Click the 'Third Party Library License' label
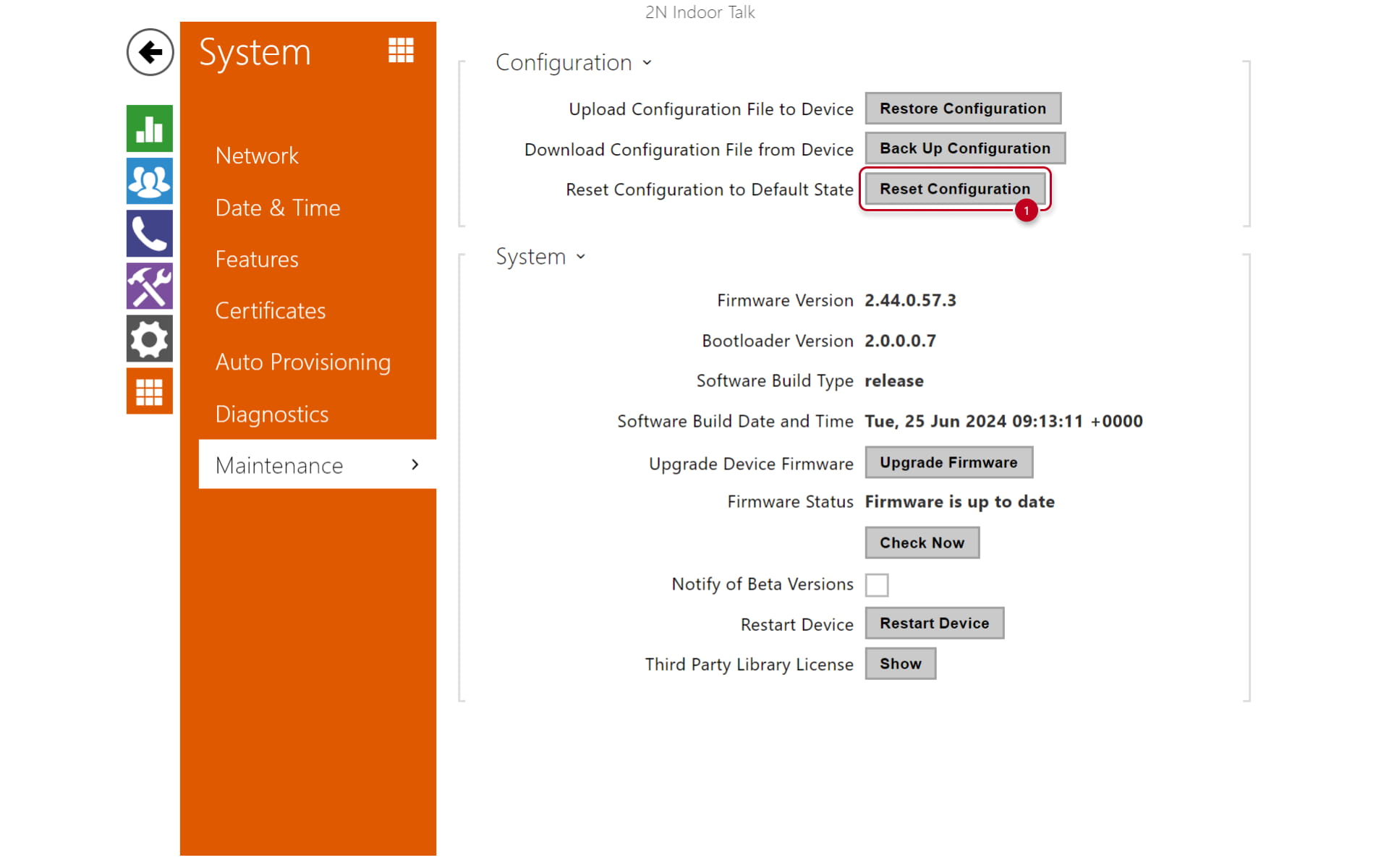 [749, 665]
